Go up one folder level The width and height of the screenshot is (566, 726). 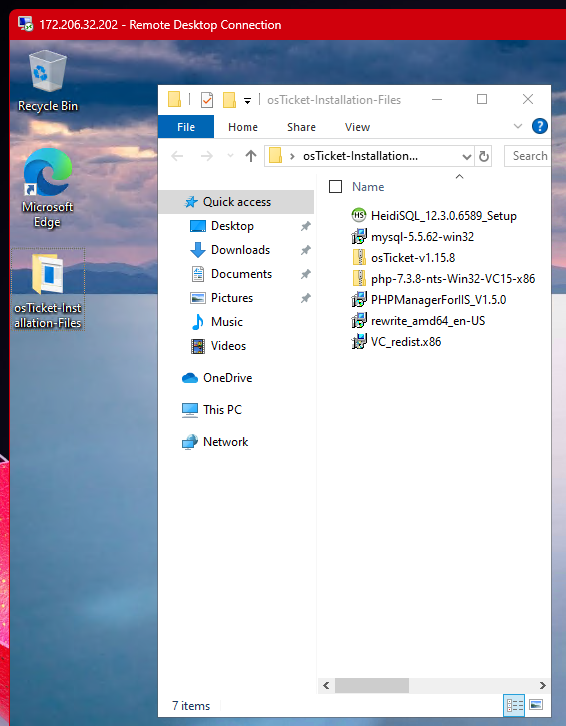(x=251, y=156)
